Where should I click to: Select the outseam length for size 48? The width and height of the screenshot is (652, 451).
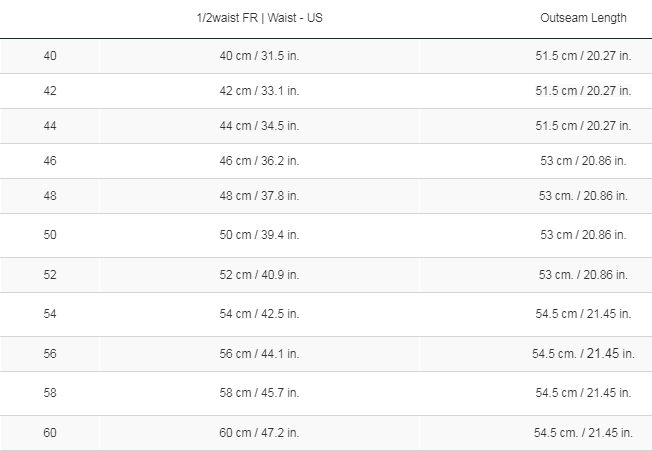583,196
